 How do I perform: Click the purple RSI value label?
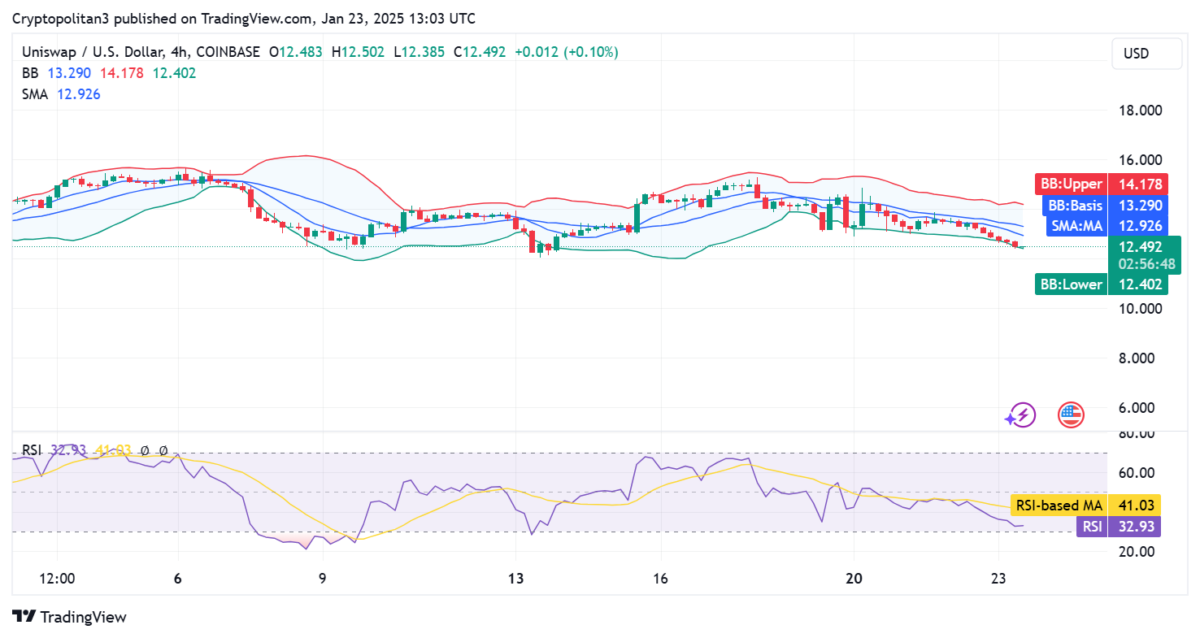pyautogui.click(x=1119, y=526)
